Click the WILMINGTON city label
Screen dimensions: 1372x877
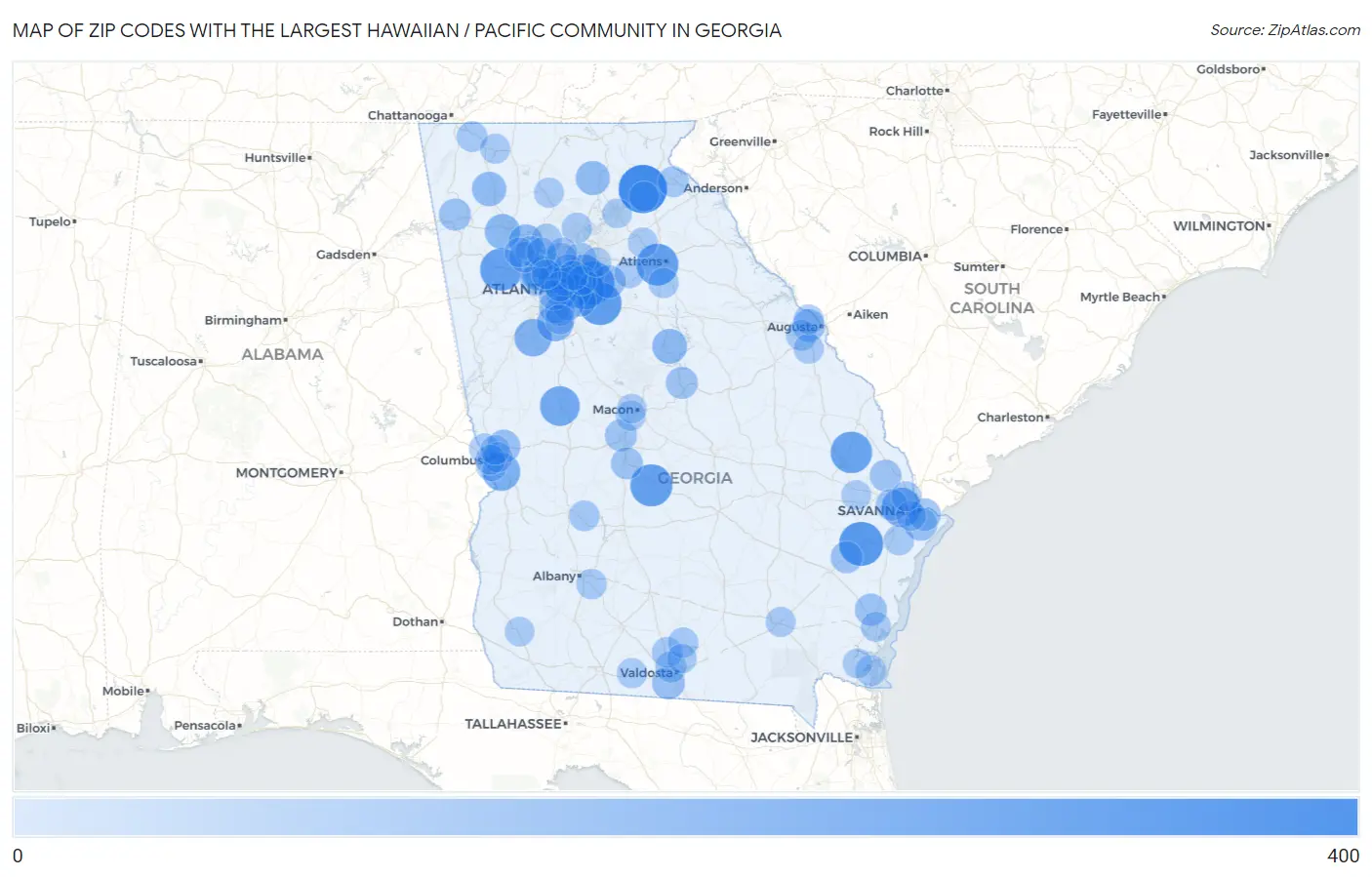click(x=1219, y=225)
